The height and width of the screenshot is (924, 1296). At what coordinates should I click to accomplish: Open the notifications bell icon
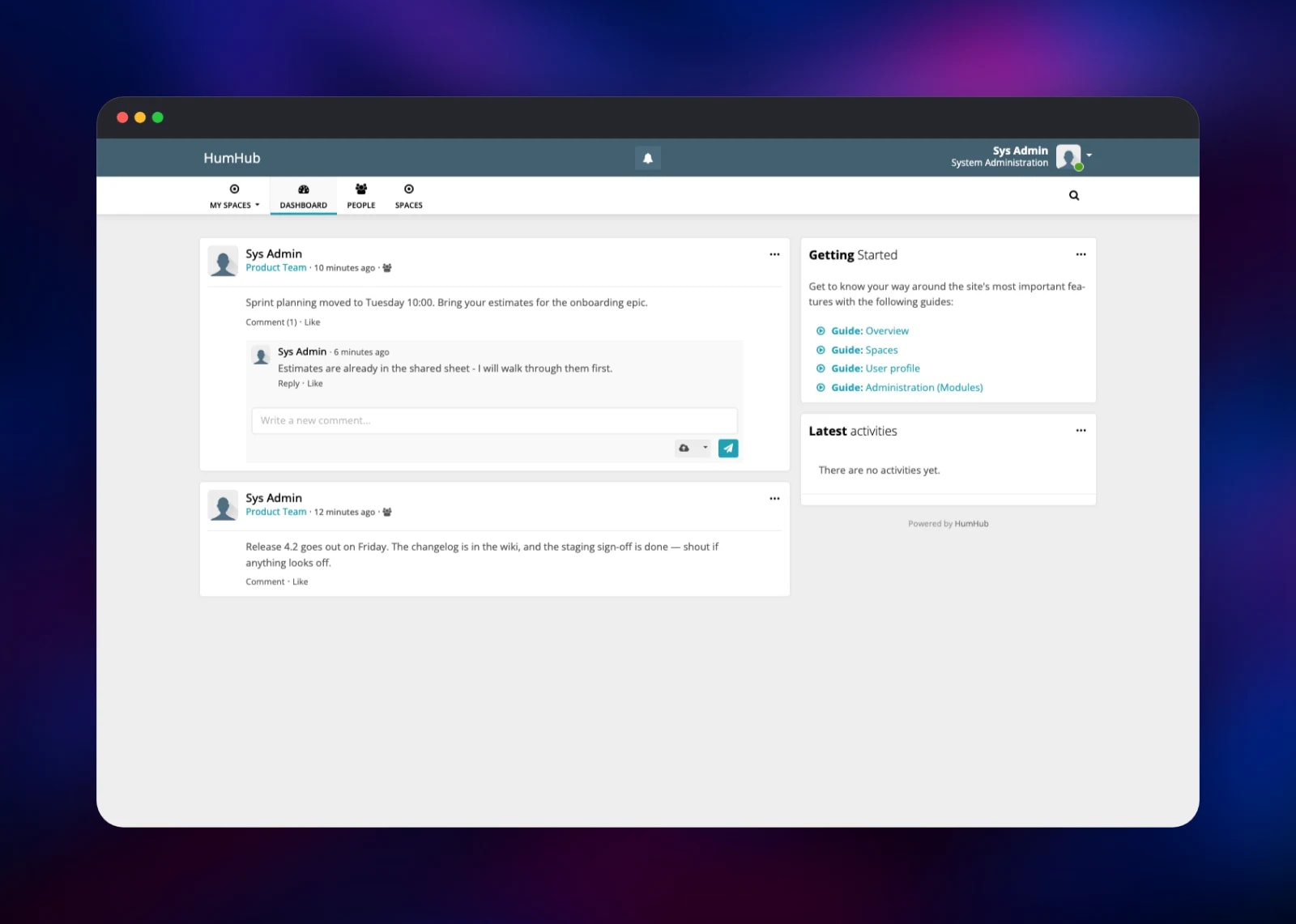[647, 158]
